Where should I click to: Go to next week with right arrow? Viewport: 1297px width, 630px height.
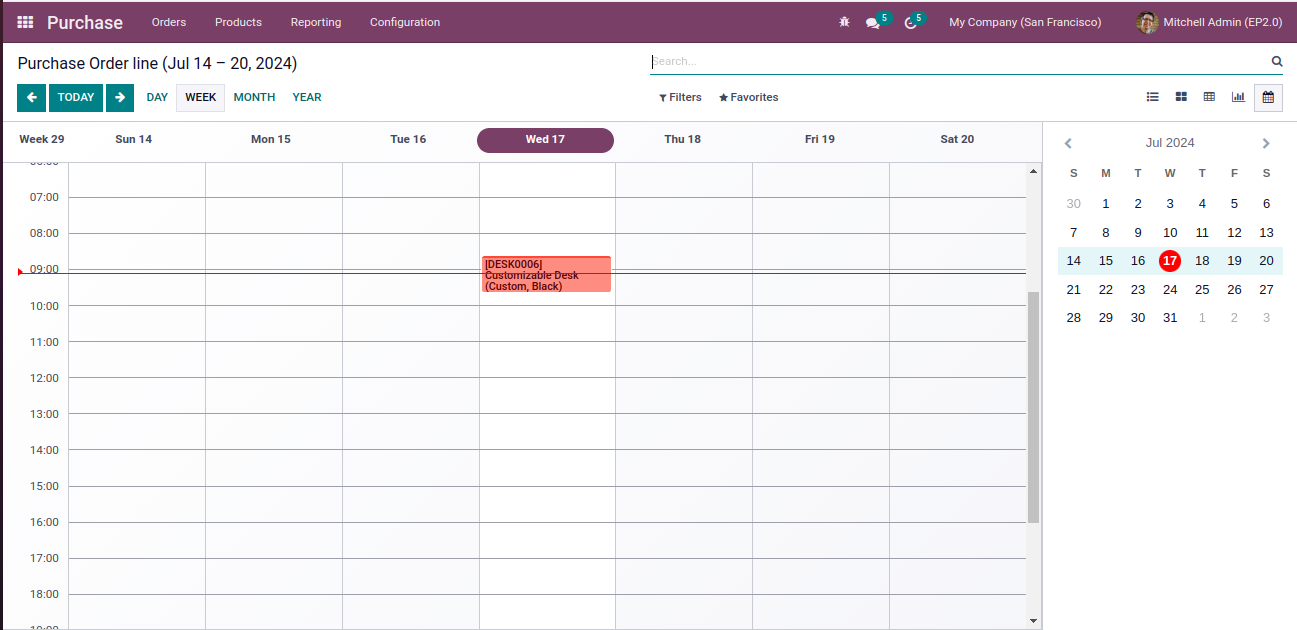(x=120, y=98)
